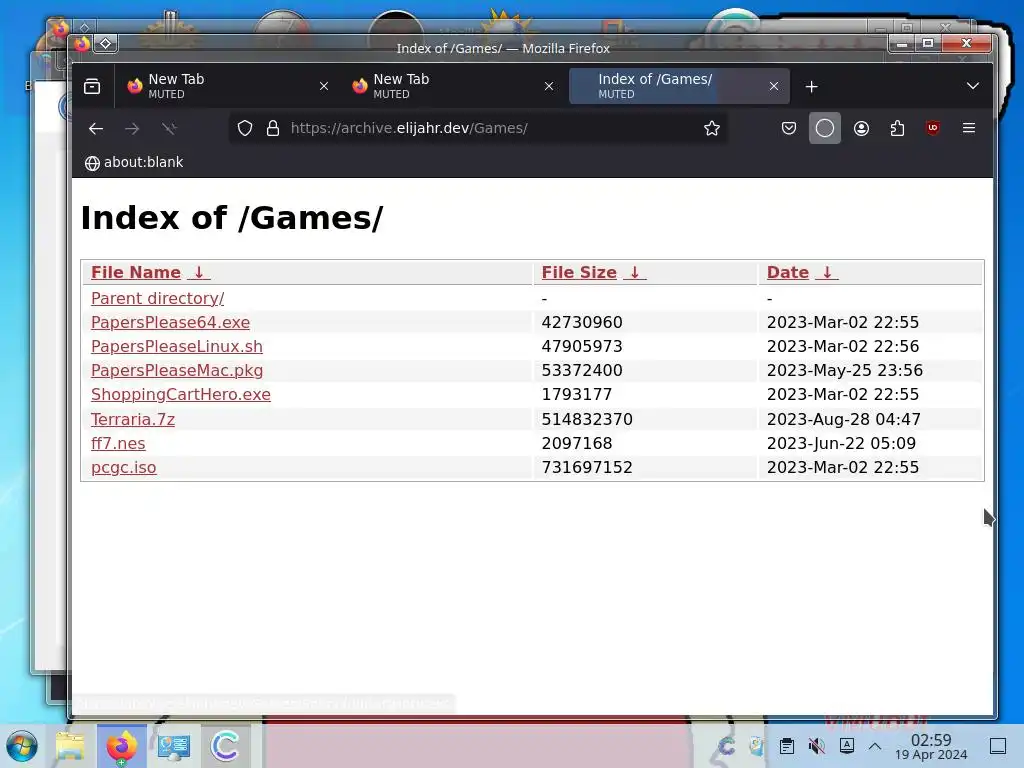Select the Index of /Games/ tab

pos(679,86)
